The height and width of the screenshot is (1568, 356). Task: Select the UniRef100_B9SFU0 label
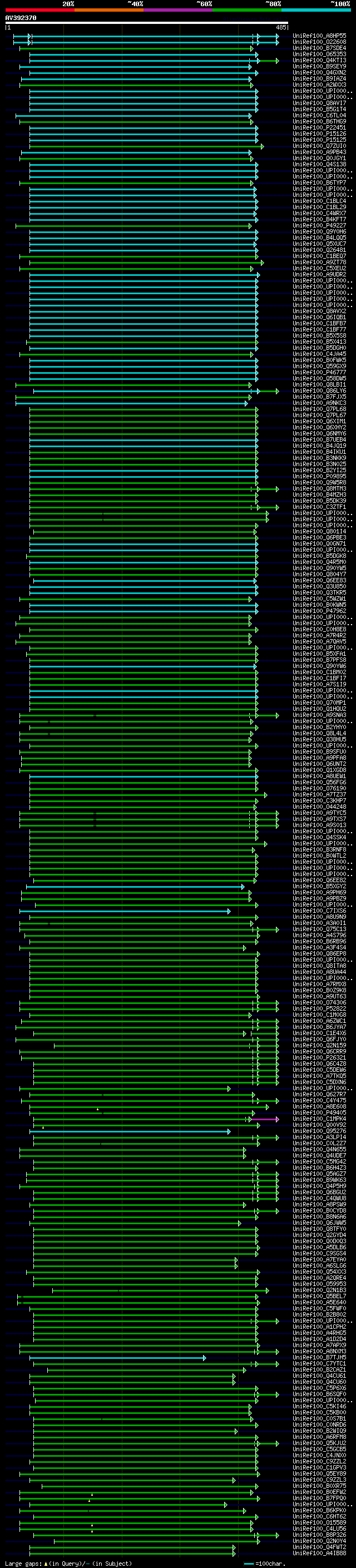coord(319,751)
